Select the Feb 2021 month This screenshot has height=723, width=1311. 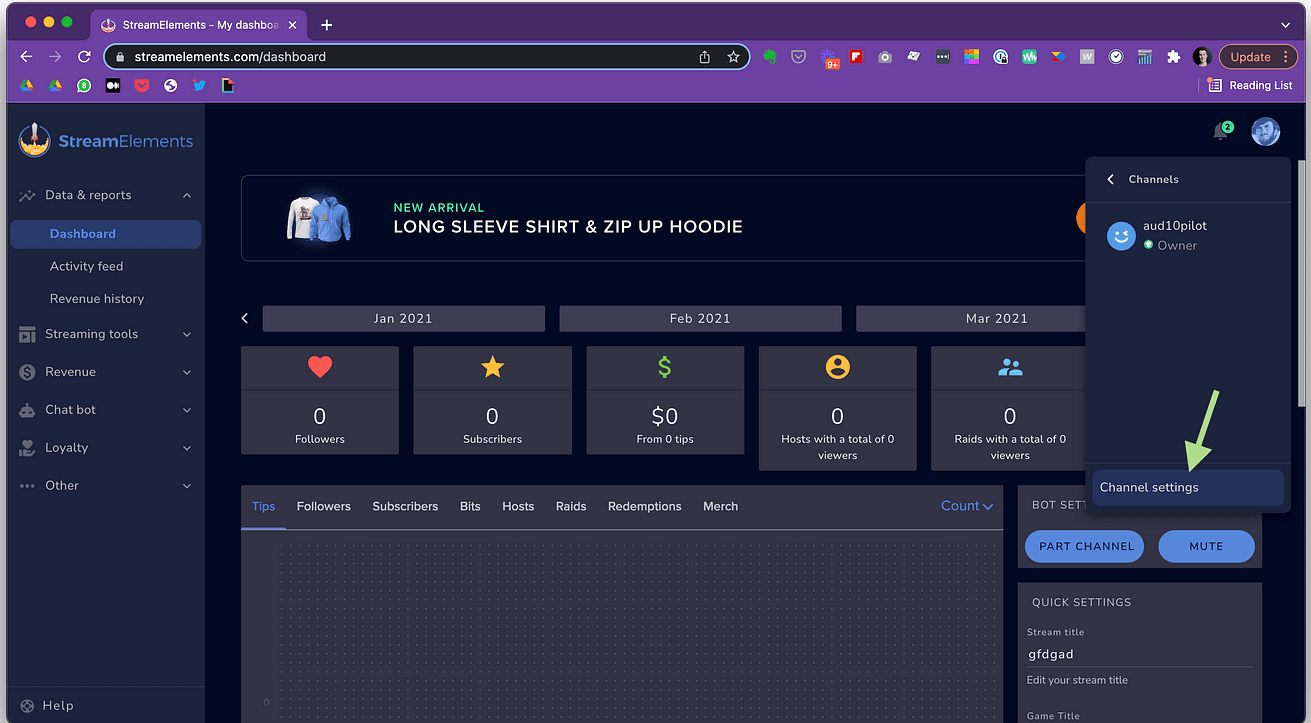pyautogui.click(x=700, y=318)
